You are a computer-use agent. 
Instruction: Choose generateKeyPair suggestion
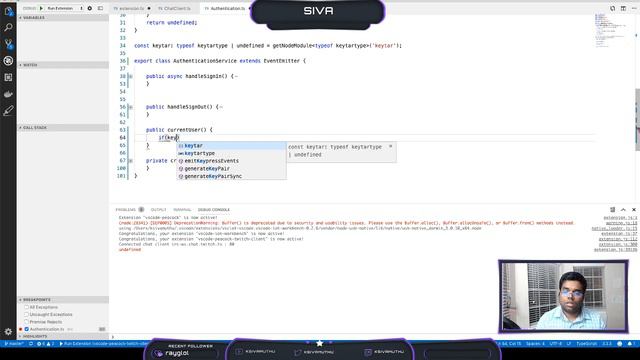pyautogui.click(x=231, y=169)
